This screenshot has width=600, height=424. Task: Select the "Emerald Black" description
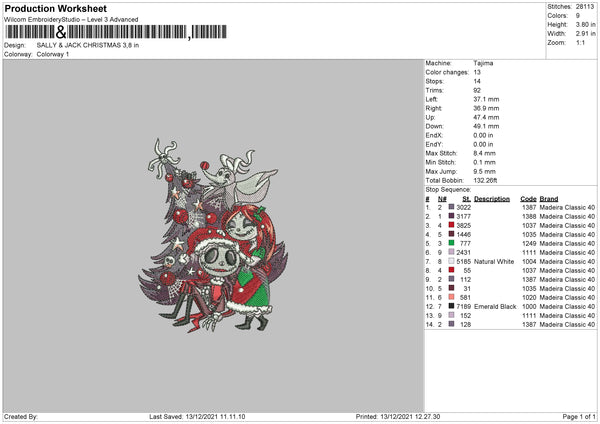pos(495,307)
